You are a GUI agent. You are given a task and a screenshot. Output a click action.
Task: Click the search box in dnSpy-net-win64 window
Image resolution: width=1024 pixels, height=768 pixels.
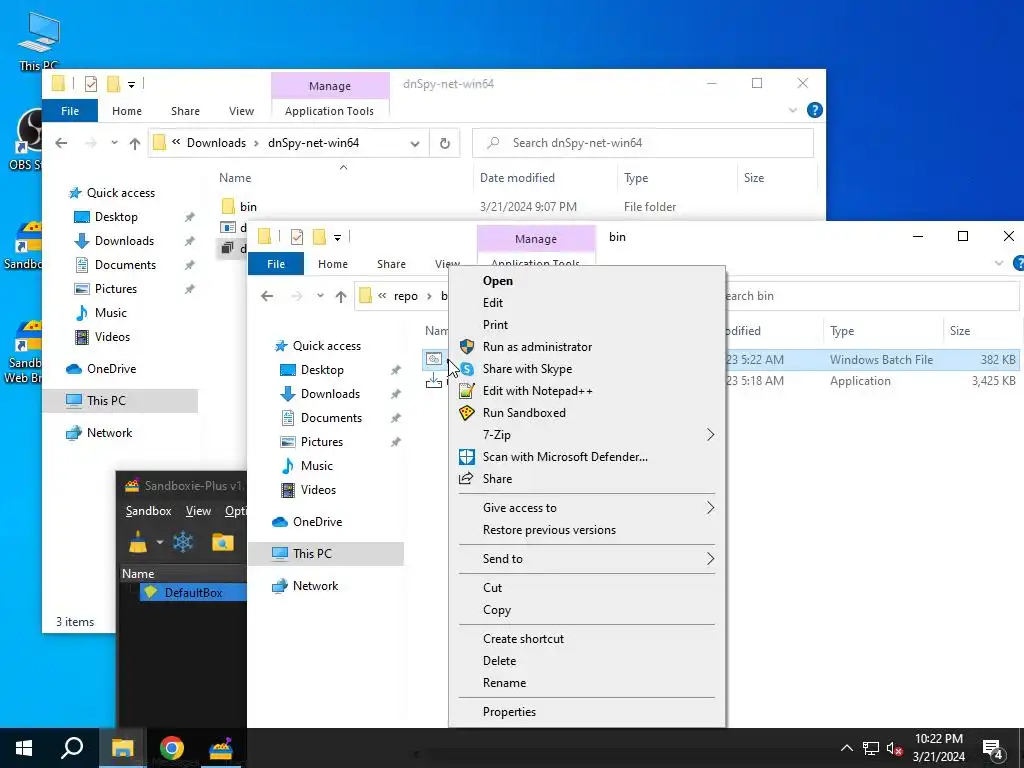click(643, 143)
